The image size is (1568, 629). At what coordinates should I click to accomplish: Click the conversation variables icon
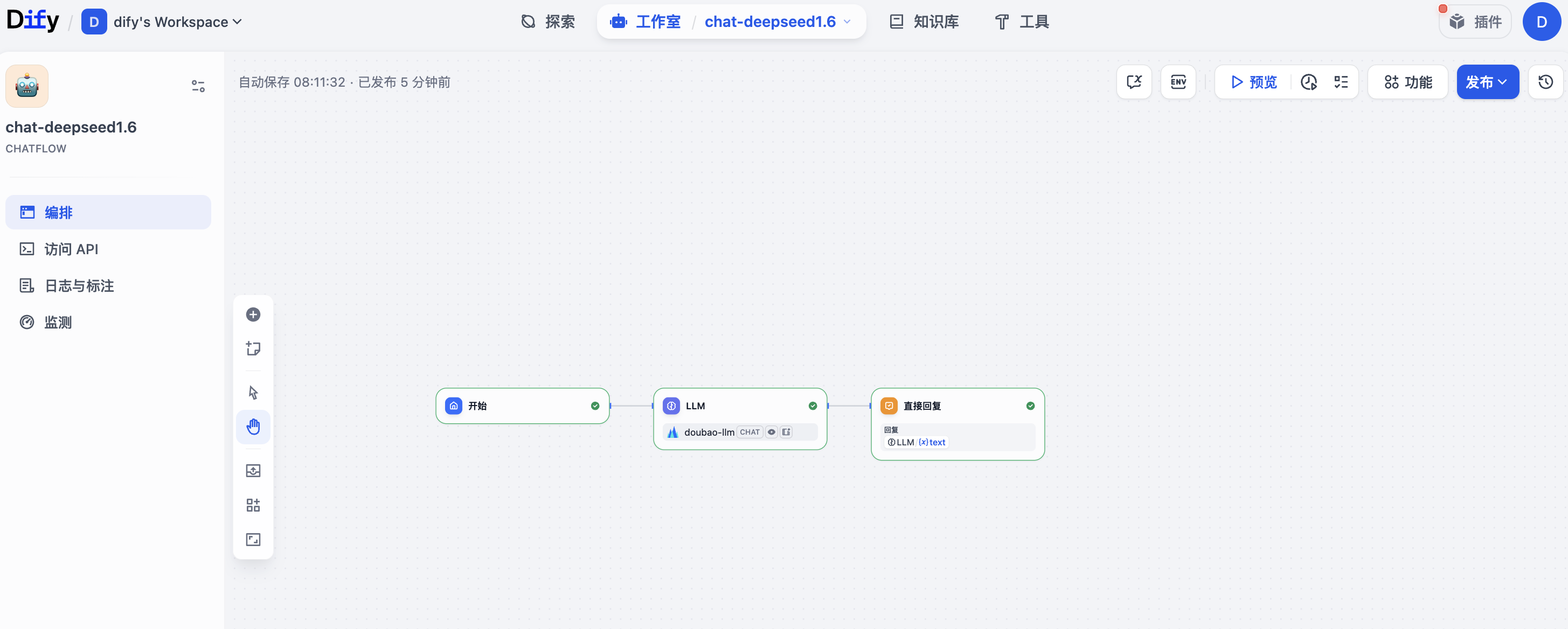tap(1134, 82)
